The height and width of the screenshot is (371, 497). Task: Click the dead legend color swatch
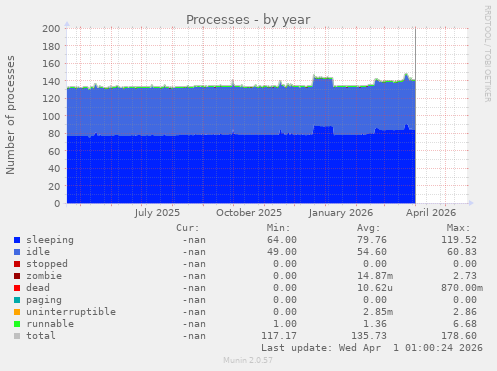[x=17, y=288]
